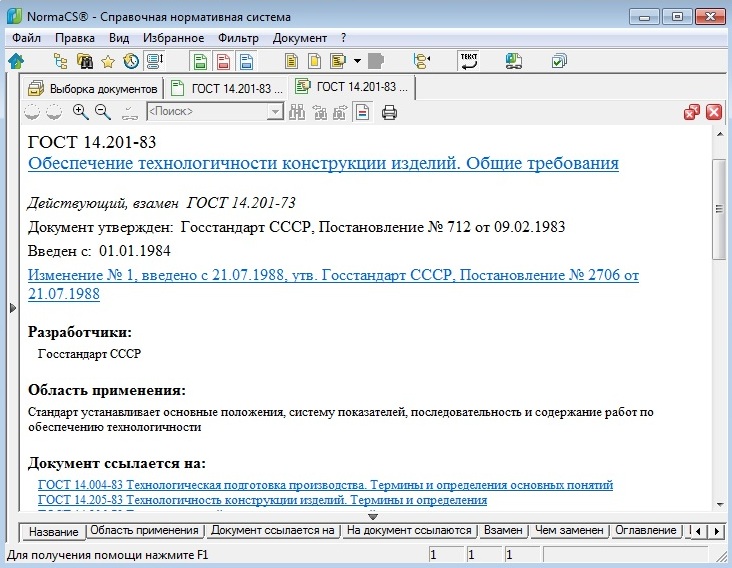
Task: Open the Избранное menu
Action: (x=173, y=38)
